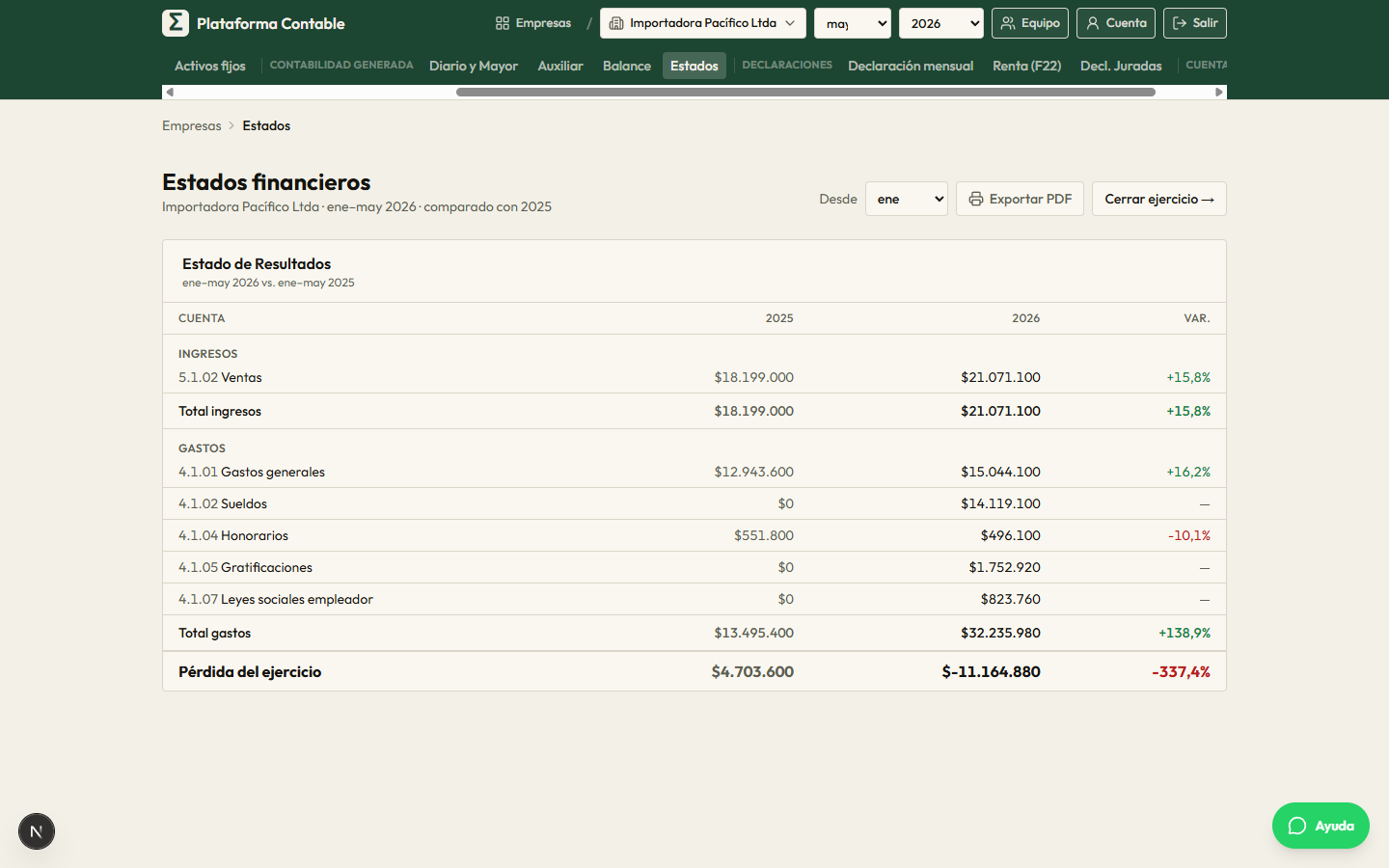The height and width of the screenshot is (868, 1389).
Task: Open the year dropdown showing 2026
Action: (x=941, y=23)
